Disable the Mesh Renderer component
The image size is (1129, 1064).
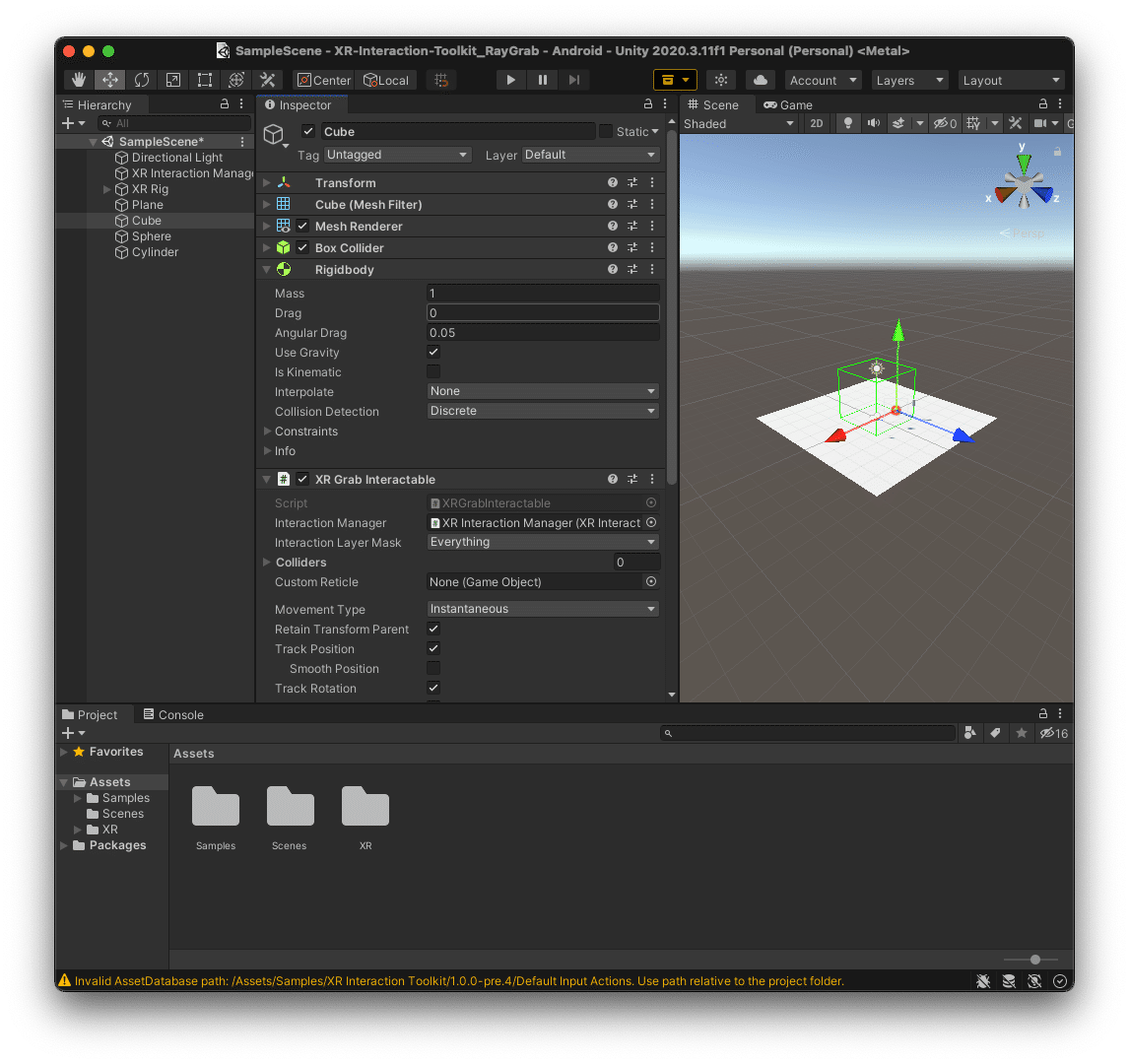click(x=303, y=226)
